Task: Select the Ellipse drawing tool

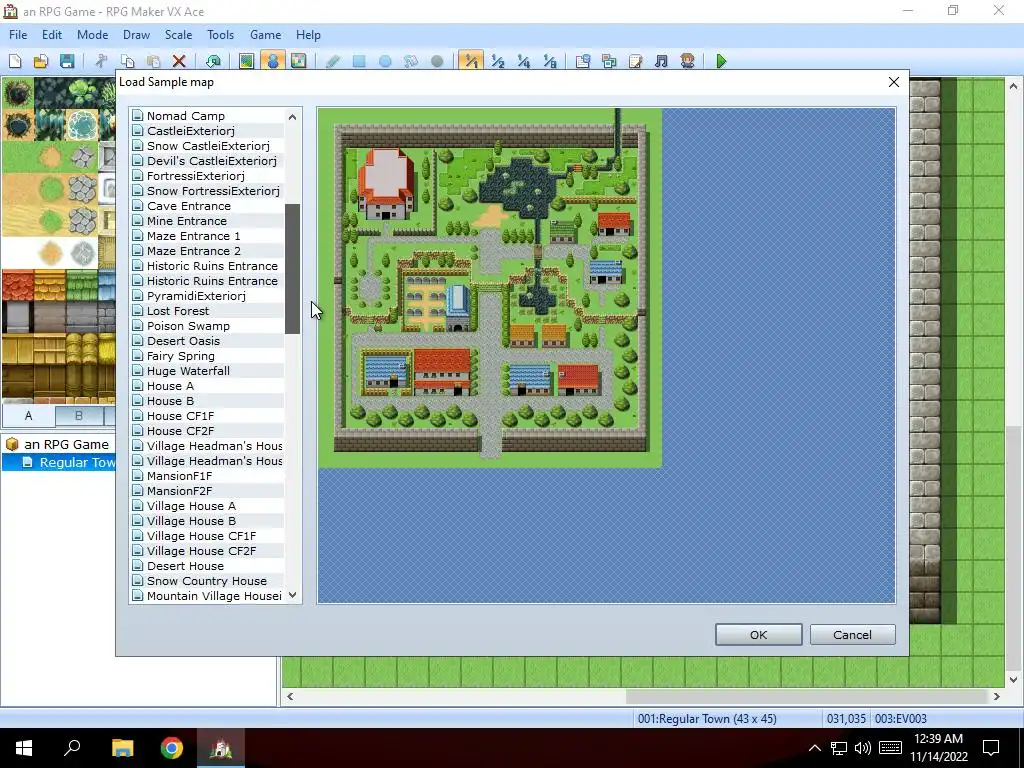Action: (x=385, y=61)
